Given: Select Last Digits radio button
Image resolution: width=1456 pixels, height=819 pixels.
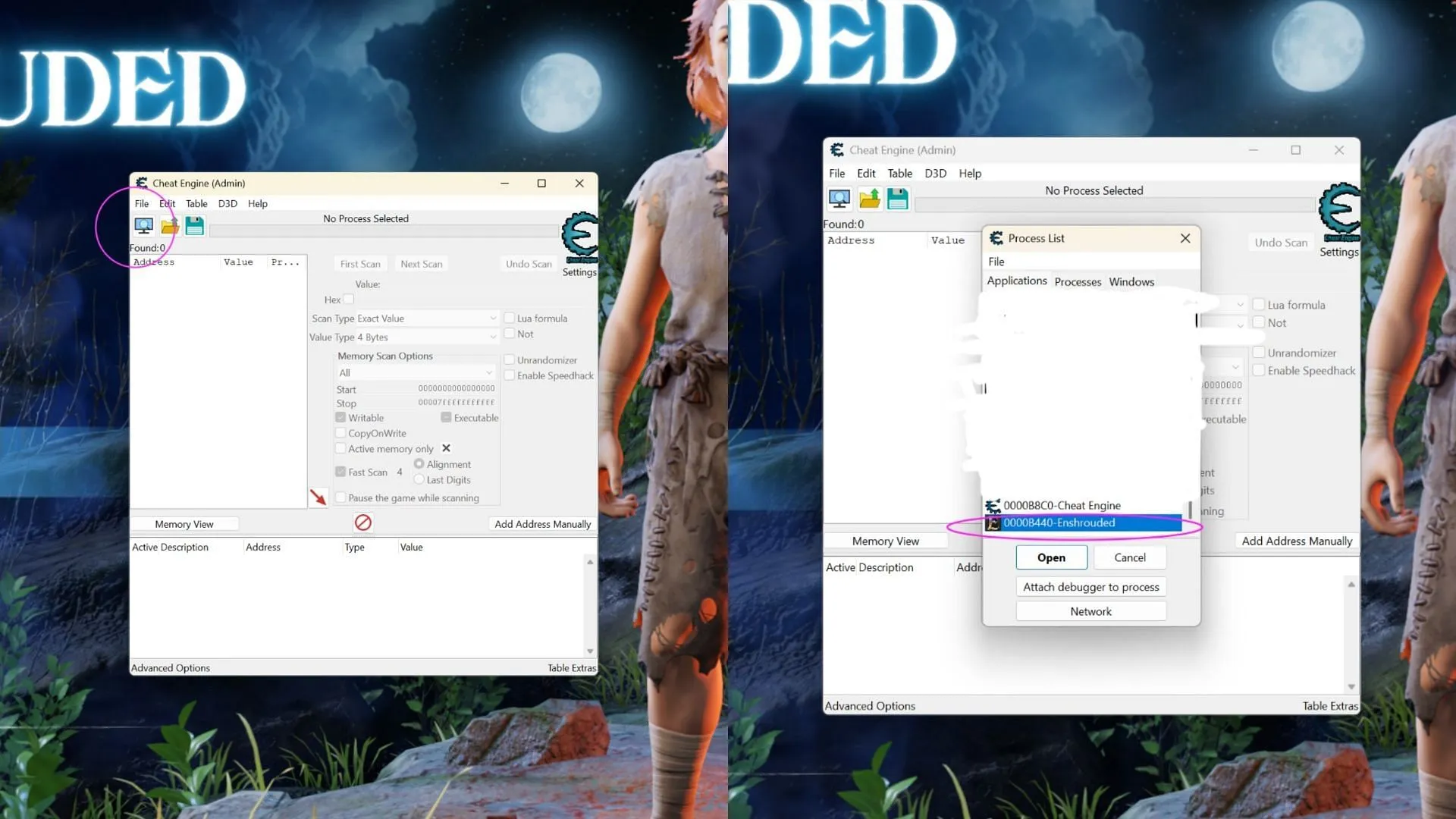Looking at the screenshot, I should click(419, 479).
